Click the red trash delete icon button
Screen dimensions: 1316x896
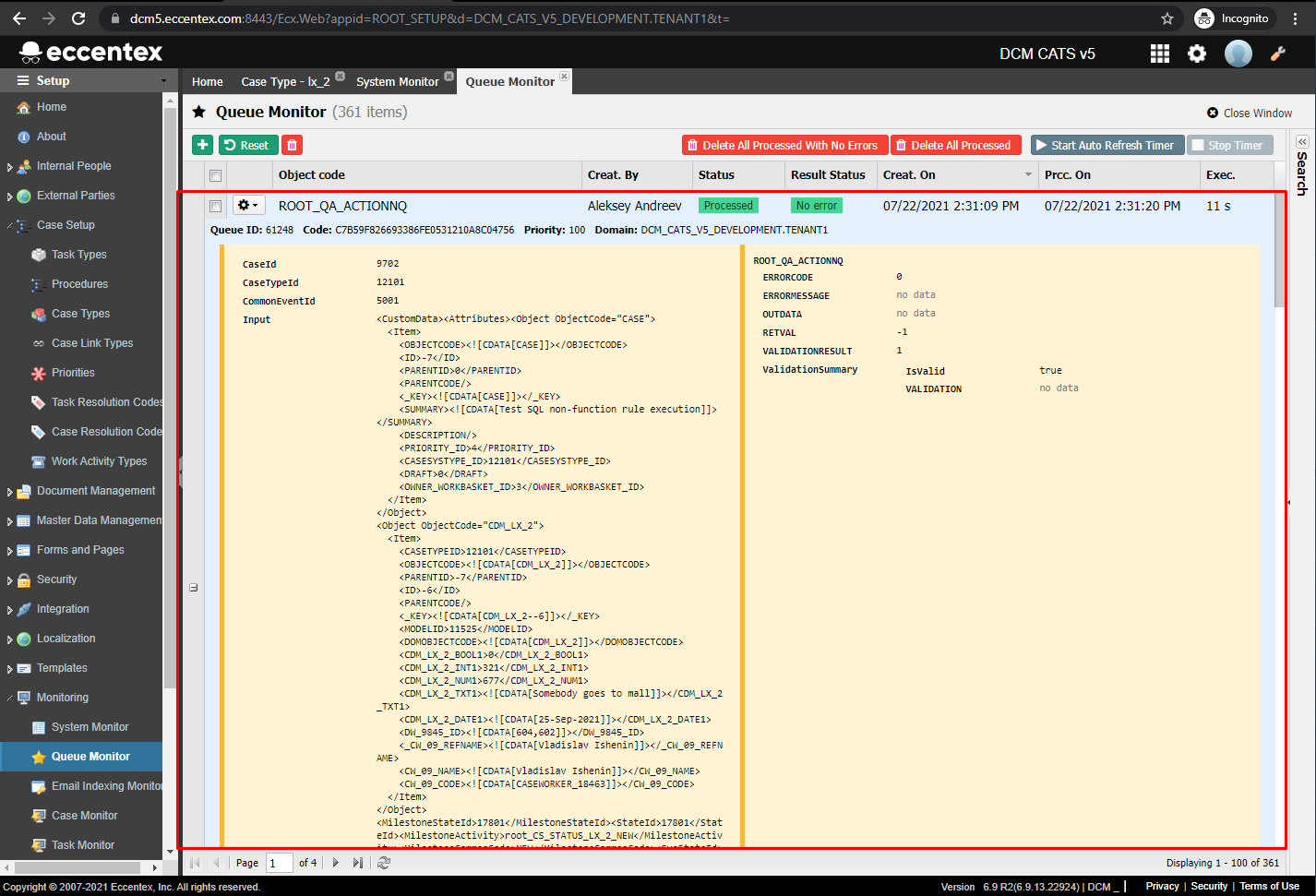click(292, 145)
